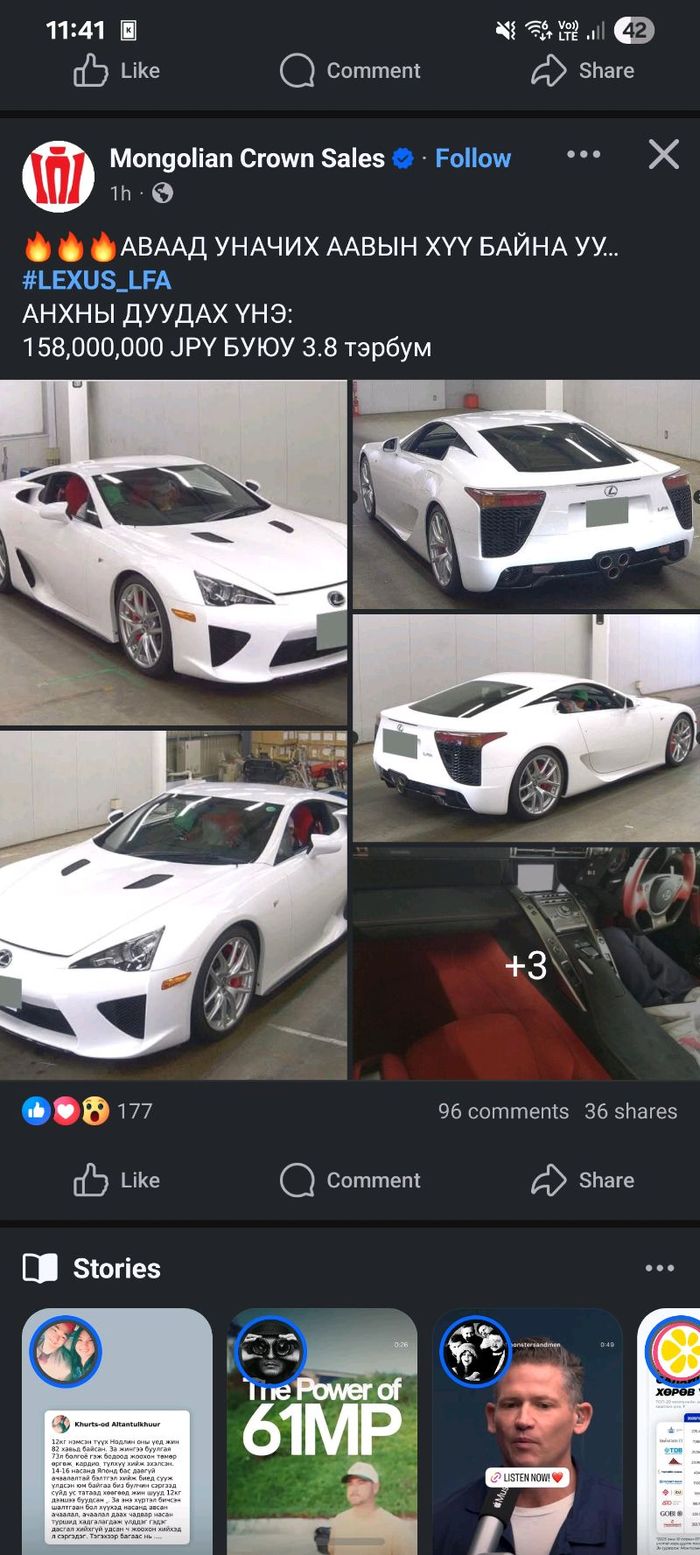
Task: Dismiss the Mongolian Crown Sales post
Action: [663, 154]
